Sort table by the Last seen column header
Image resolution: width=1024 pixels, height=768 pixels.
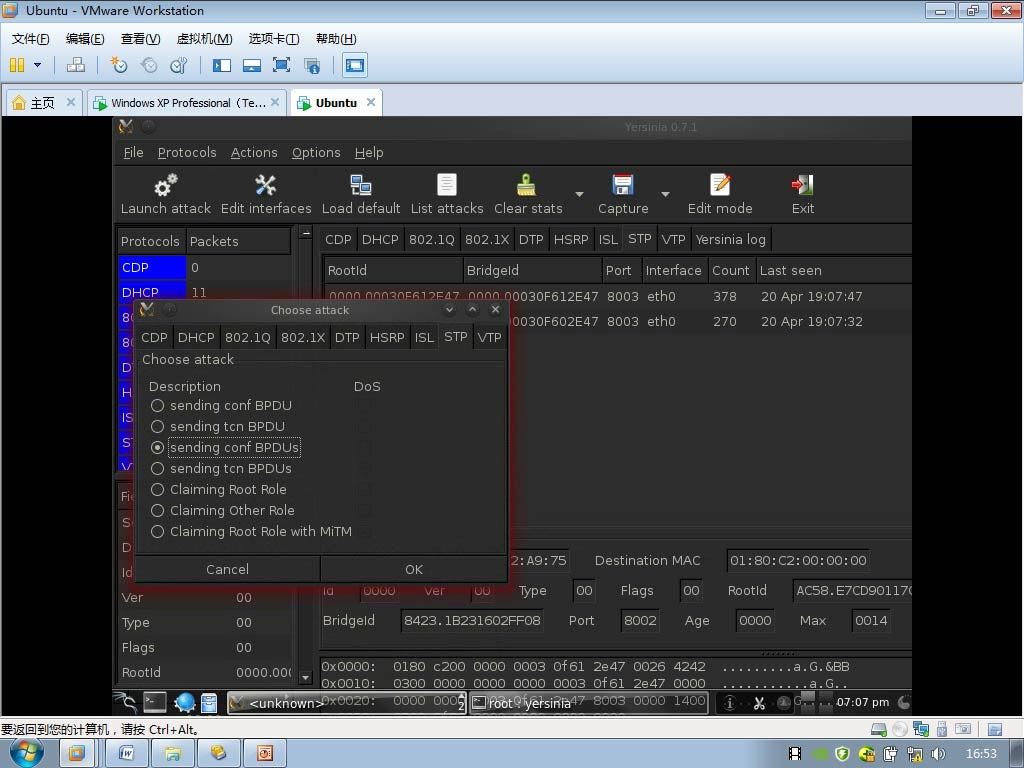pos(832,270)
